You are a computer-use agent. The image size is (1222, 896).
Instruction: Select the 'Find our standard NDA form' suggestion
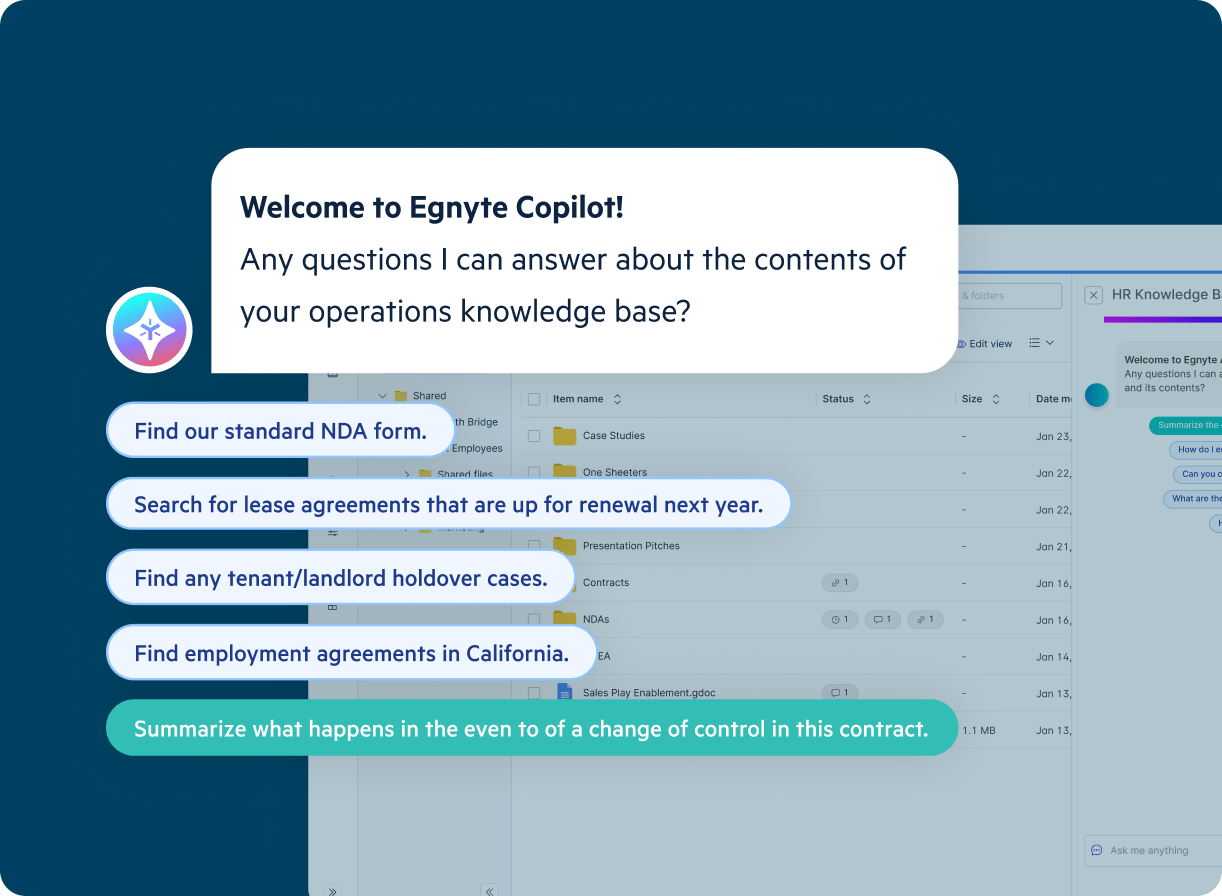coord(280,431)
